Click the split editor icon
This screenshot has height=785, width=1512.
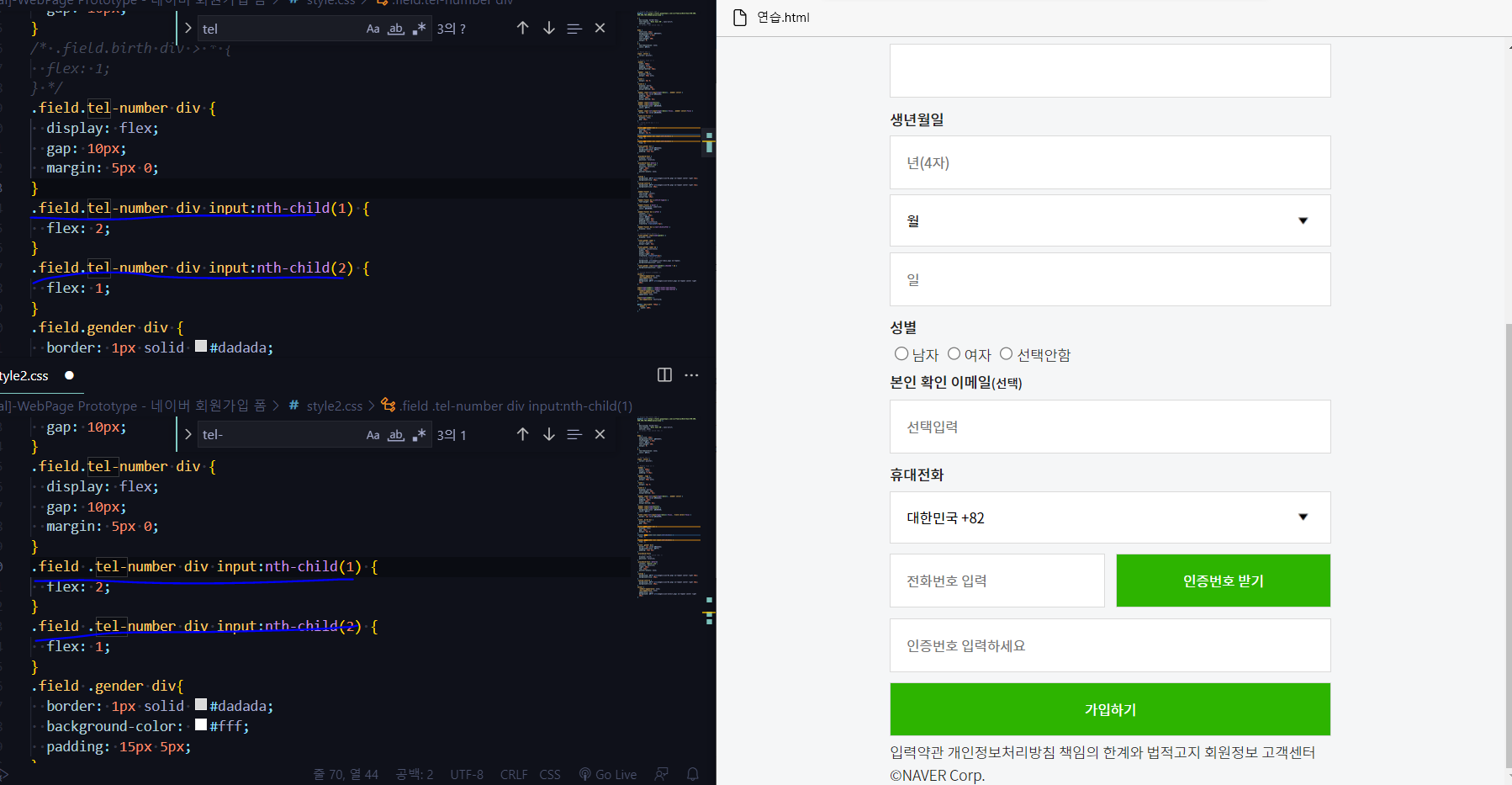point(664,375)
